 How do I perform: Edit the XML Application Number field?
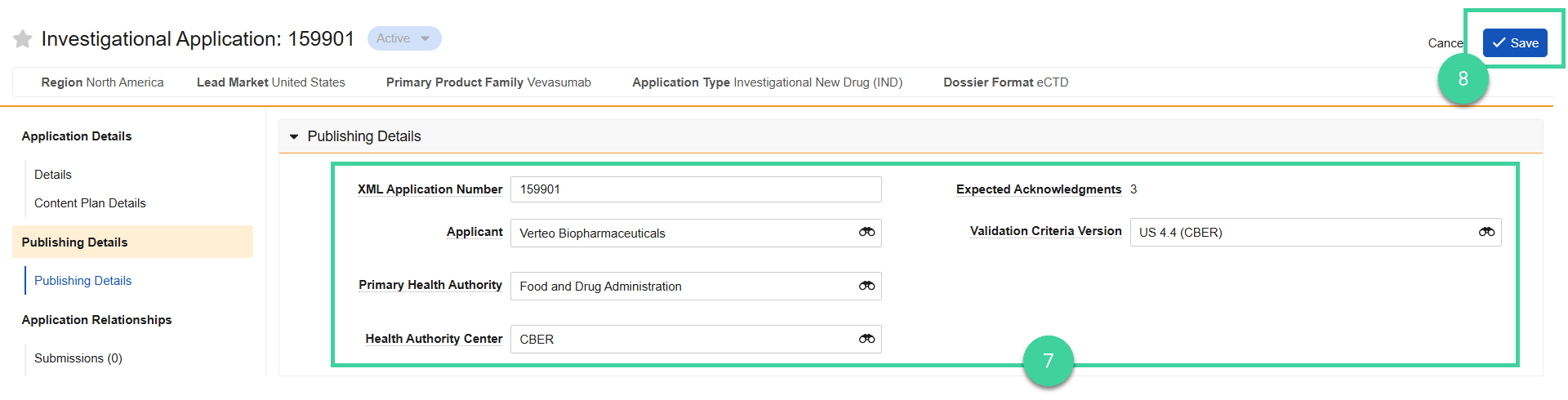click(696, 189)
